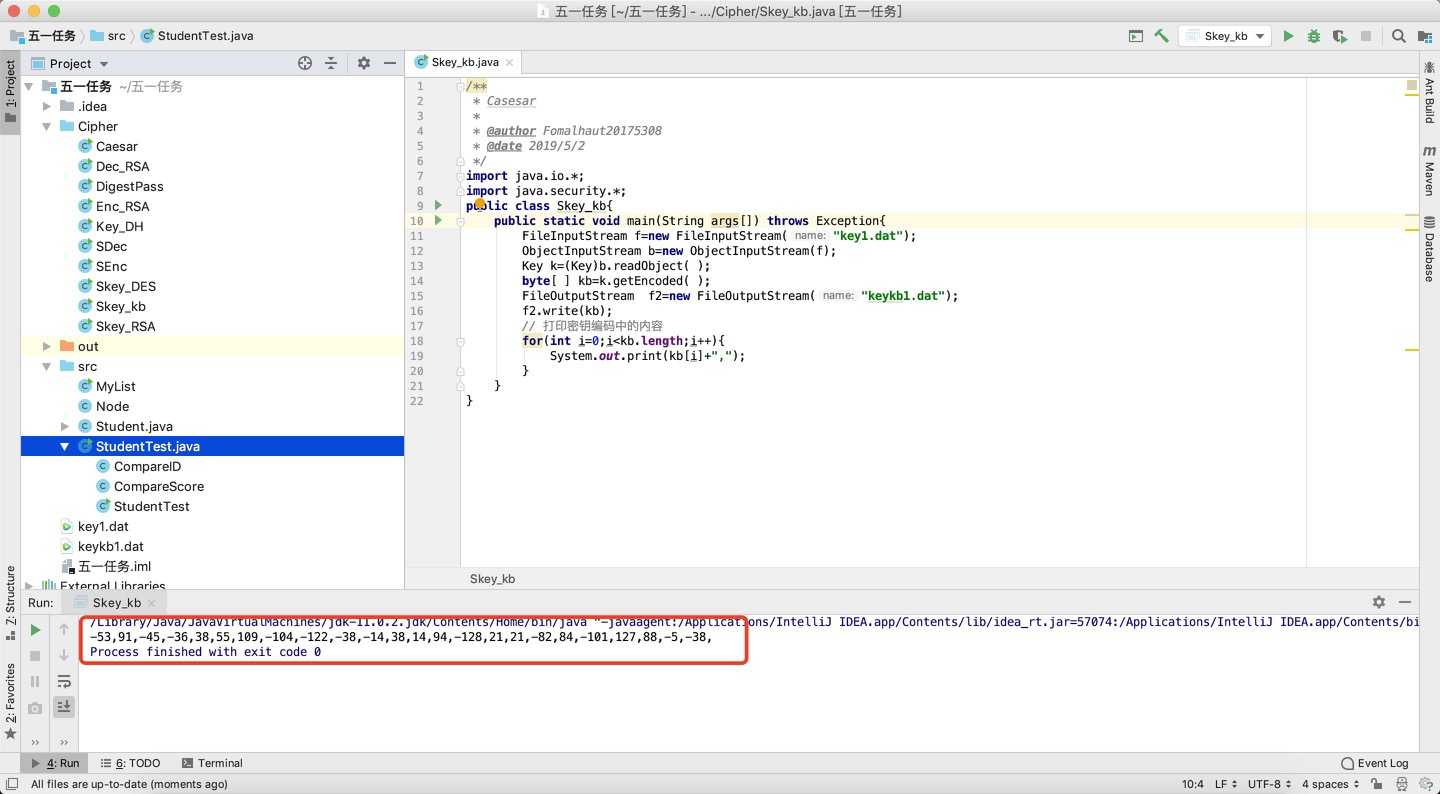Toggle the Ant Build side panel
This screenshot has width=1440, height=794.
click(1429, 92)
